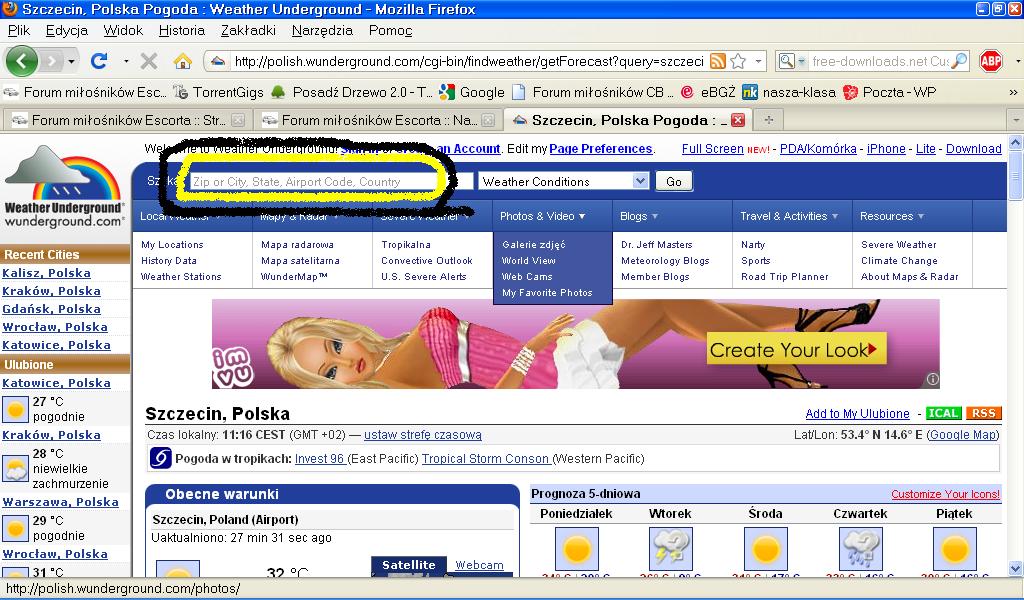
Task: Switch to the first Forum miłośników Escorta tab
Action: 120,120
